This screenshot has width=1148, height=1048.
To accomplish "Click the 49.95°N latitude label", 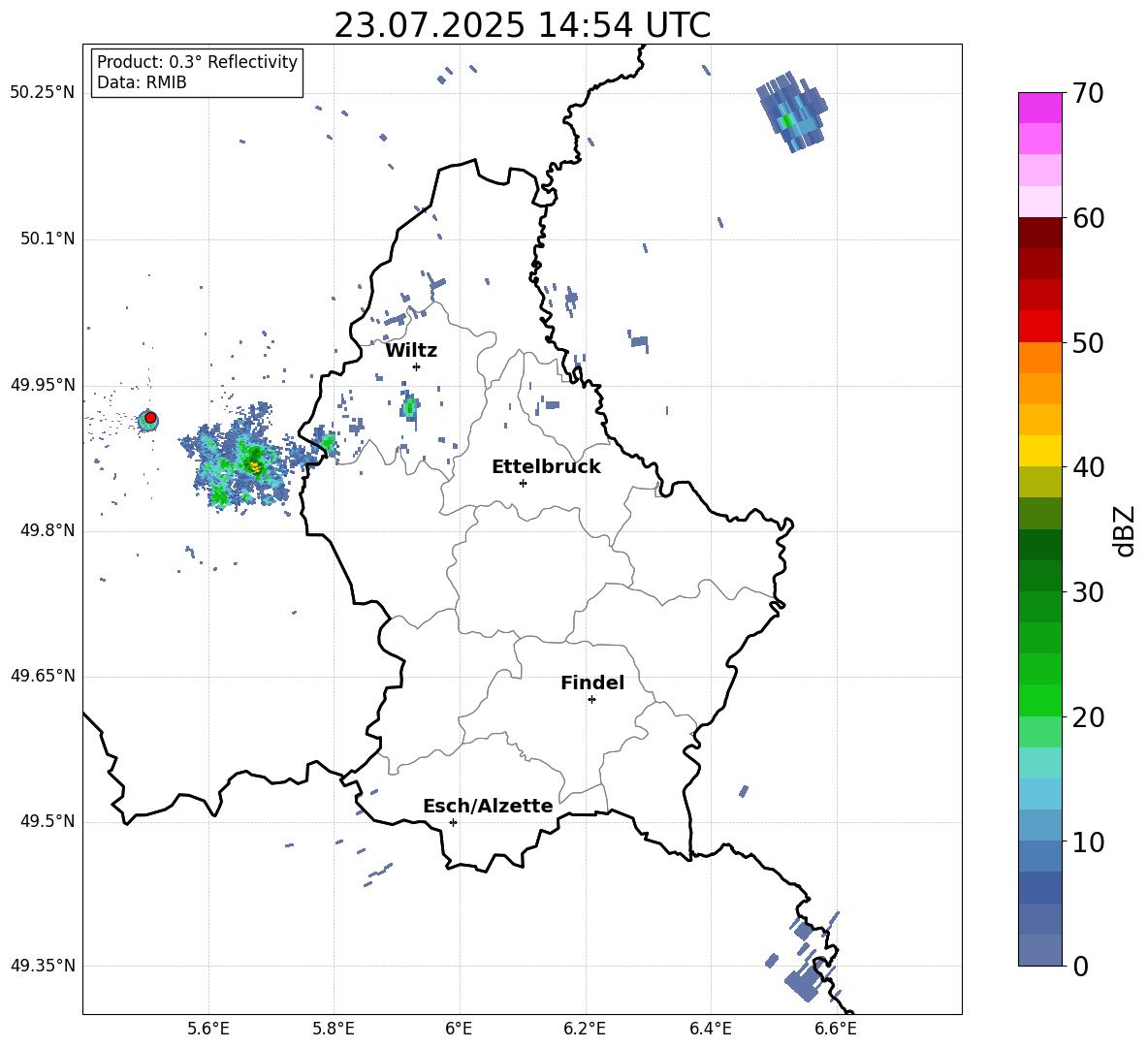I will click(x=43, y=385).
